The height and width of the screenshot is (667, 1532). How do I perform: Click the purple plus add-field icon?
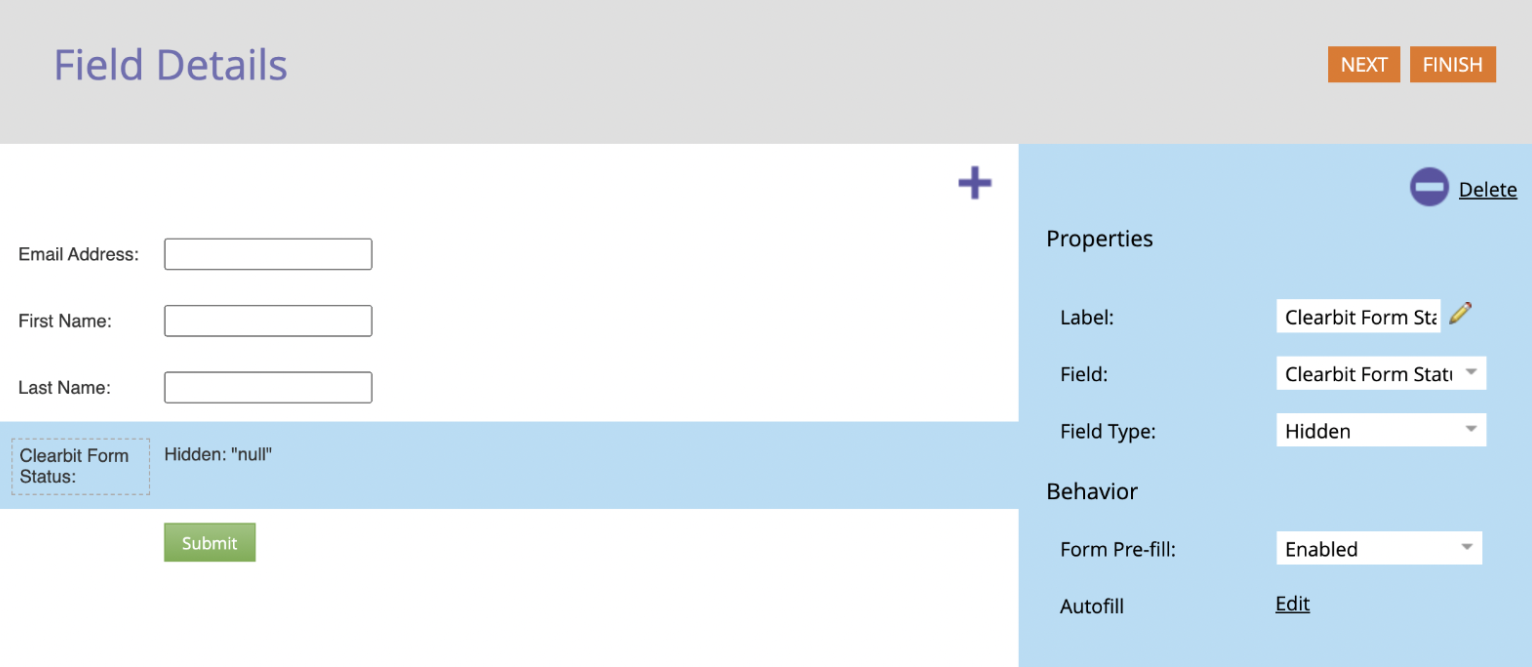tap(974, 183)
